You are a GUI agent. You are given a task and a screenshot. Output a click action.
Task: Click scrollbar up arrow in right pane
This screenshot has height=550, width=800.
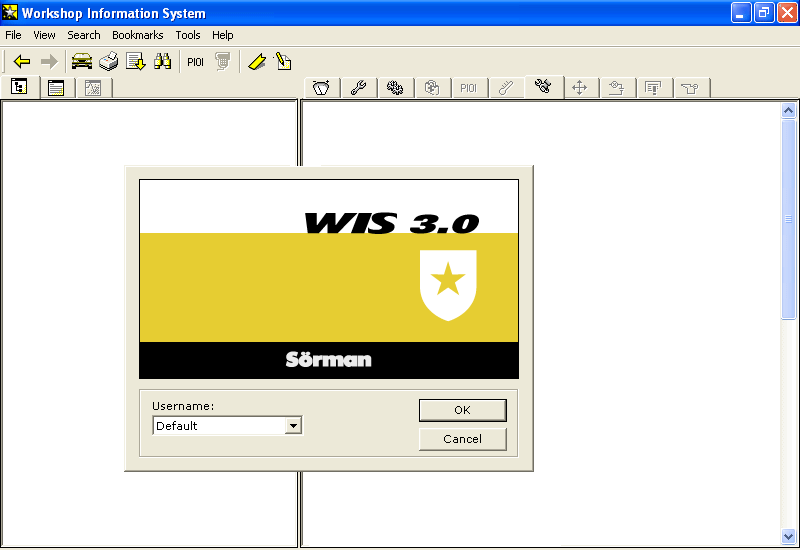pos(788,111)
